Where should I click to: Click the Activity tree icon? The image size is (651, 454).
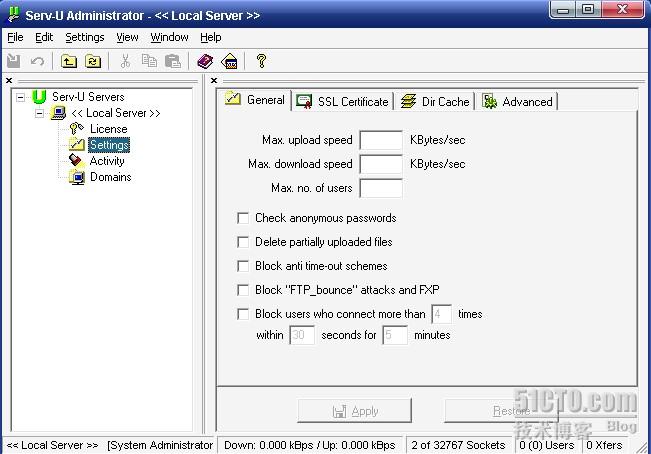tap(76, 161)
